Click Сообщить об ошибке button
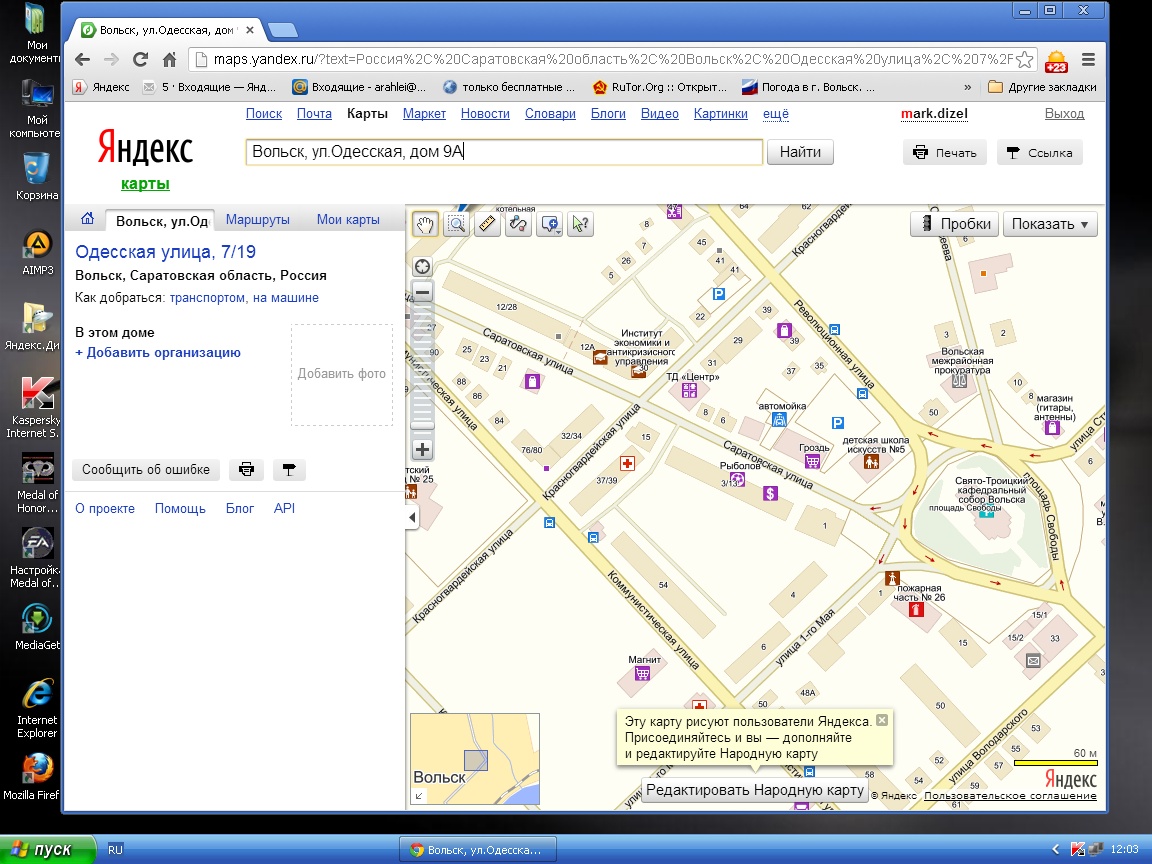Viewport: 1152px width, 864px height. pyautogui.click(x=146, y=469)
